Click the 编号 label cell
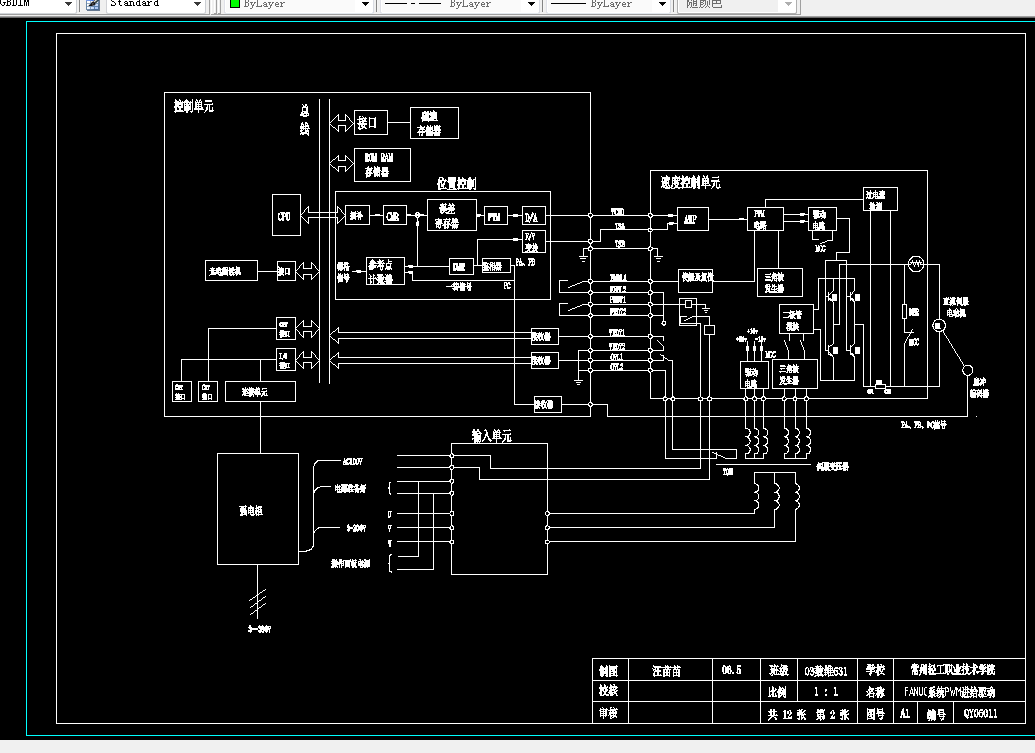Screen dimensions: 1035x753 click(936, 714)
